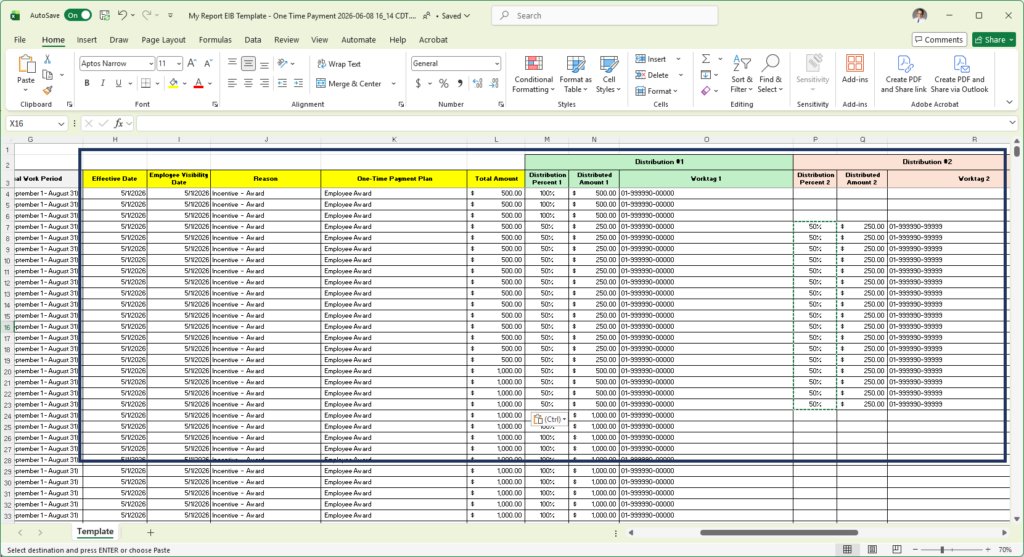Image resolution: width=1024 pixels, height=557 pixels.
Task: Click the user profile picture
Action: (x=920, y=15)
